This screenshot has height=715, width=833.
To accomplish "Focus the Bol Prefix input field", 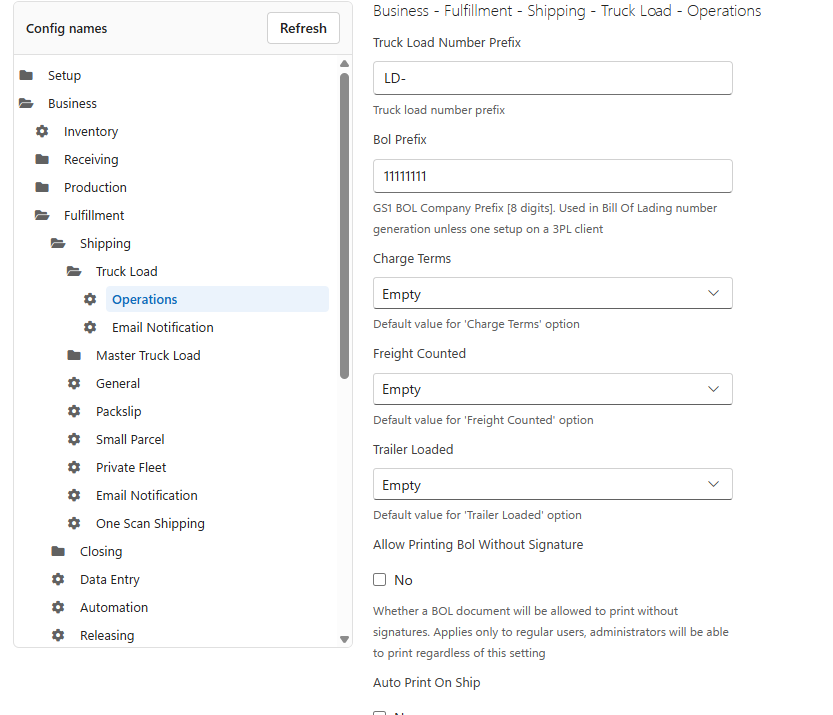I will tap(552, 176).
